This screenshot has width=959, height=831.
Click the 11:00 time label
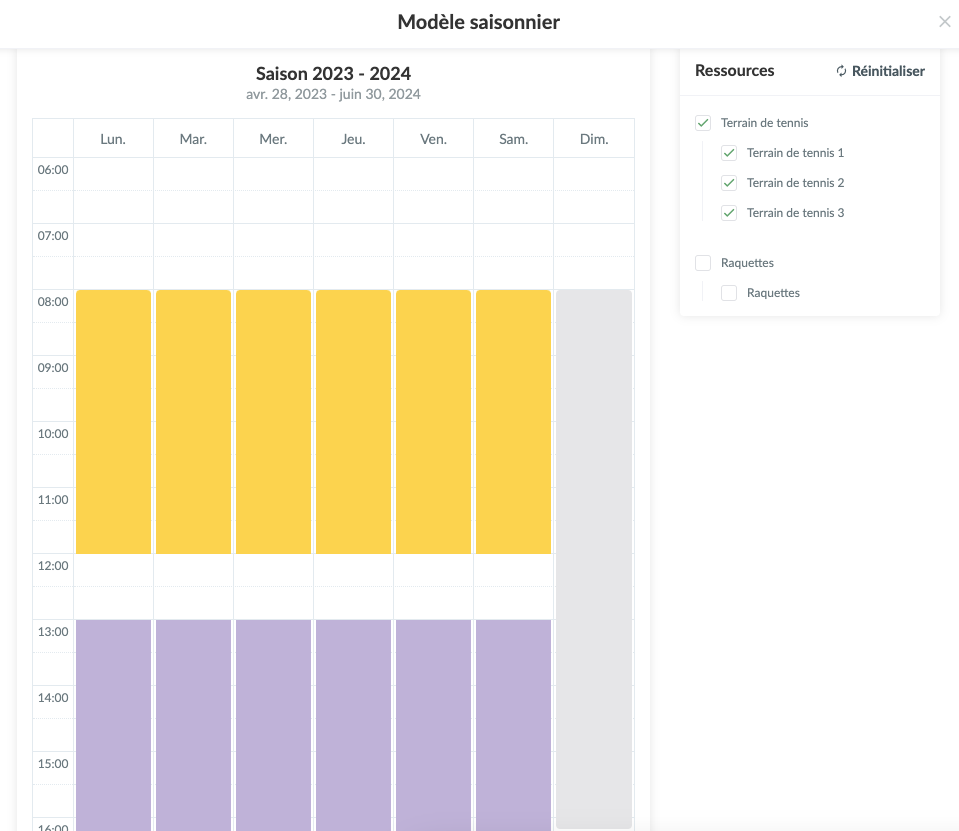[x=53, y=500]
